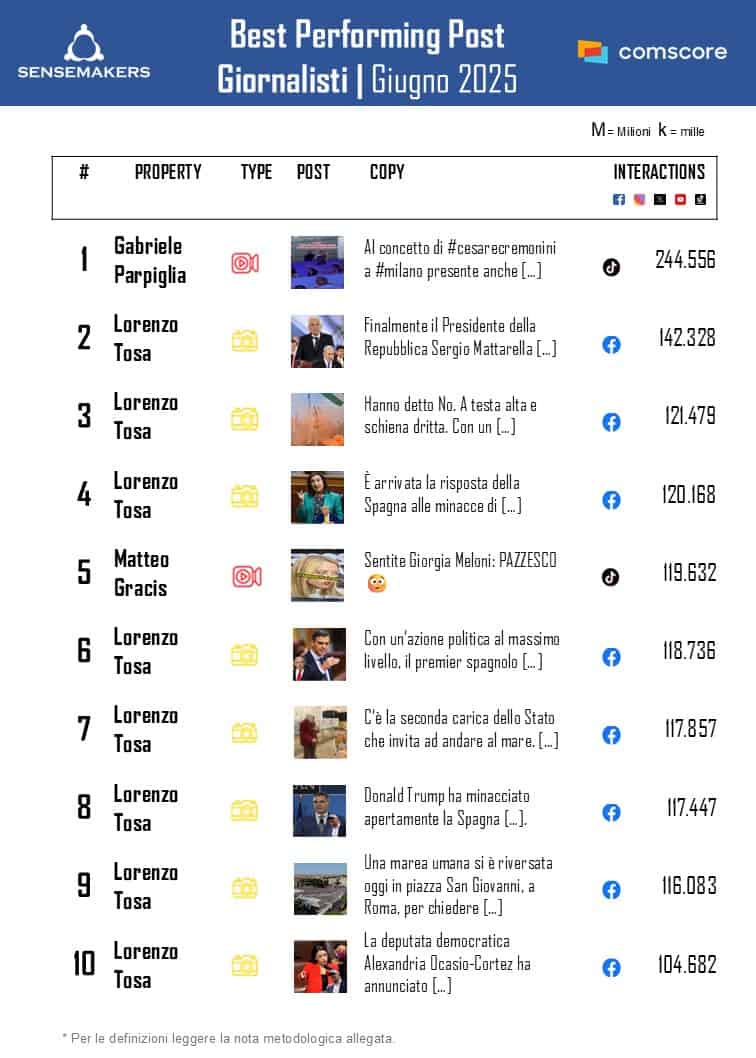
Task: Click the Instagram icon under INTERACTIONS header
Action: [639, 199]
